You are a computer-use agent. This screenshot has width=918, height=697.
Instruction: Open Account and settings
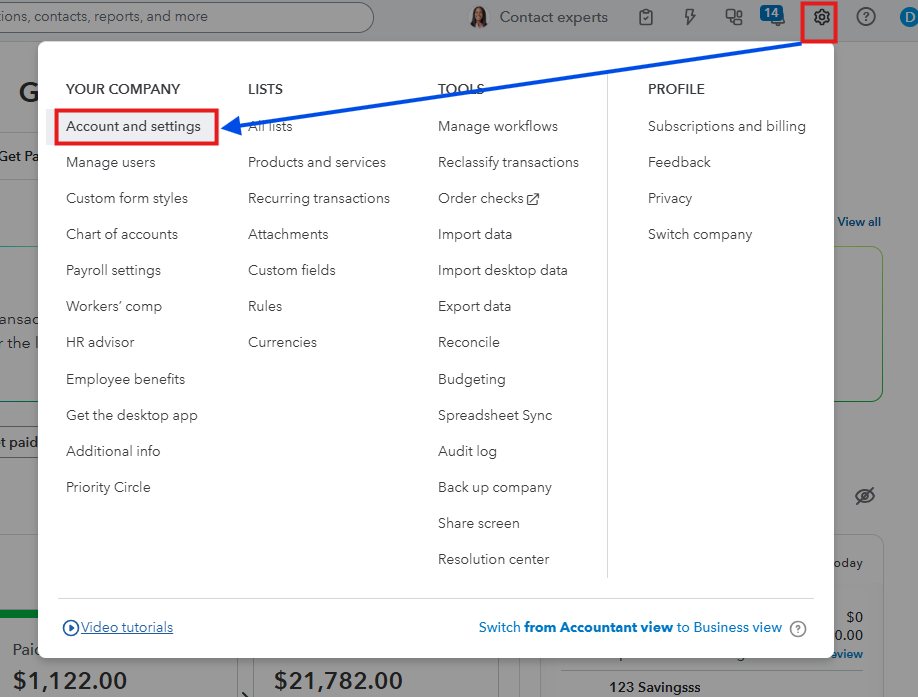pos(133,126)
